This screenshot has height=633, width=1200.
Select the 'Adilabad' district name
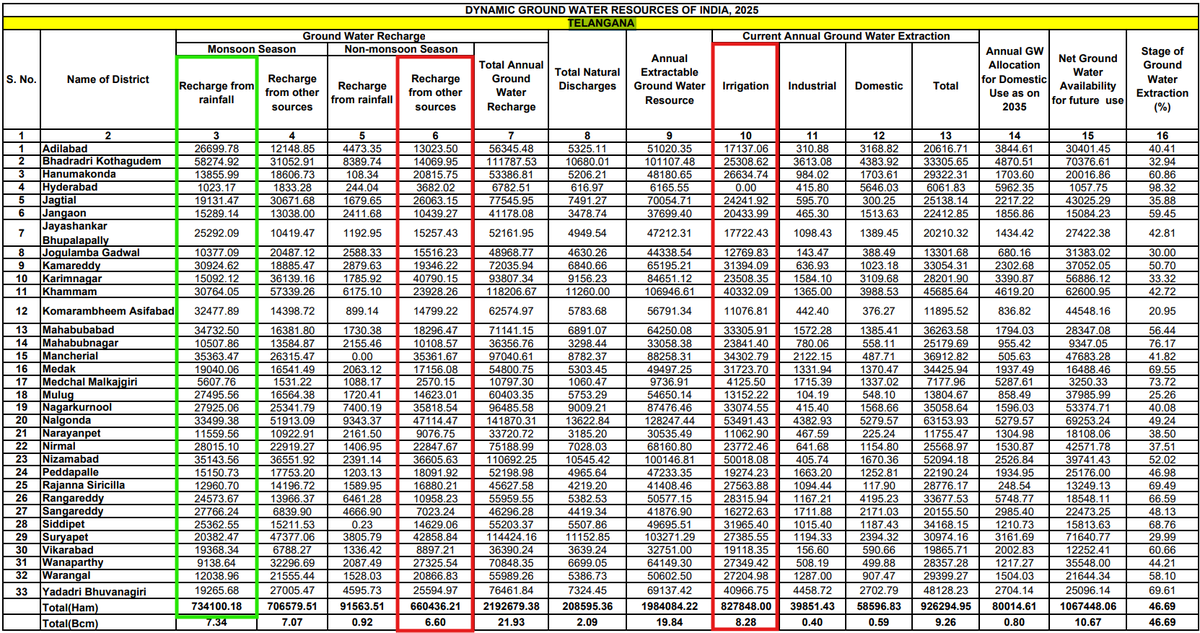[65, 148]
